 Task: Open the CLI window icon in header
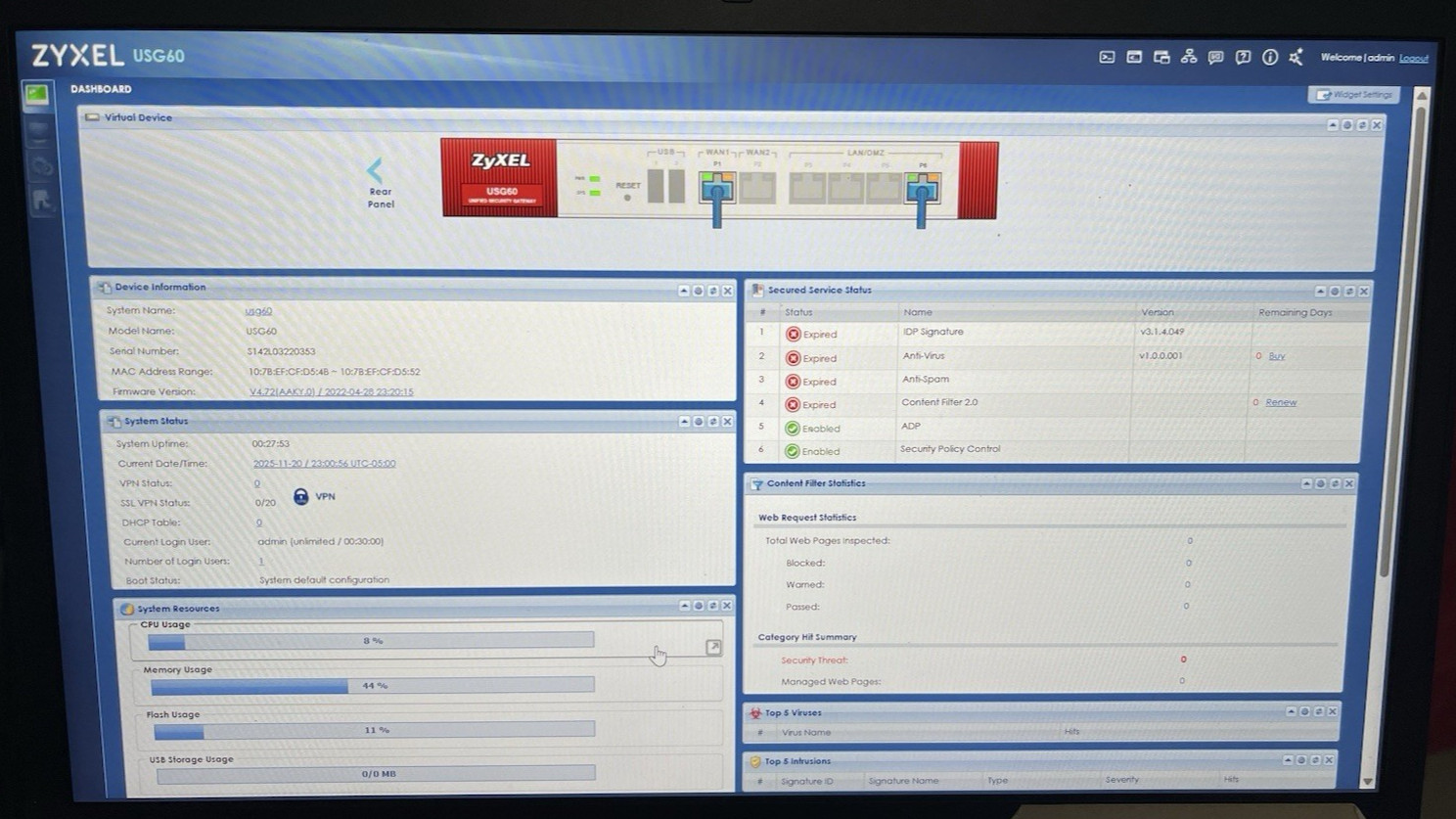tap(1134, 57)
